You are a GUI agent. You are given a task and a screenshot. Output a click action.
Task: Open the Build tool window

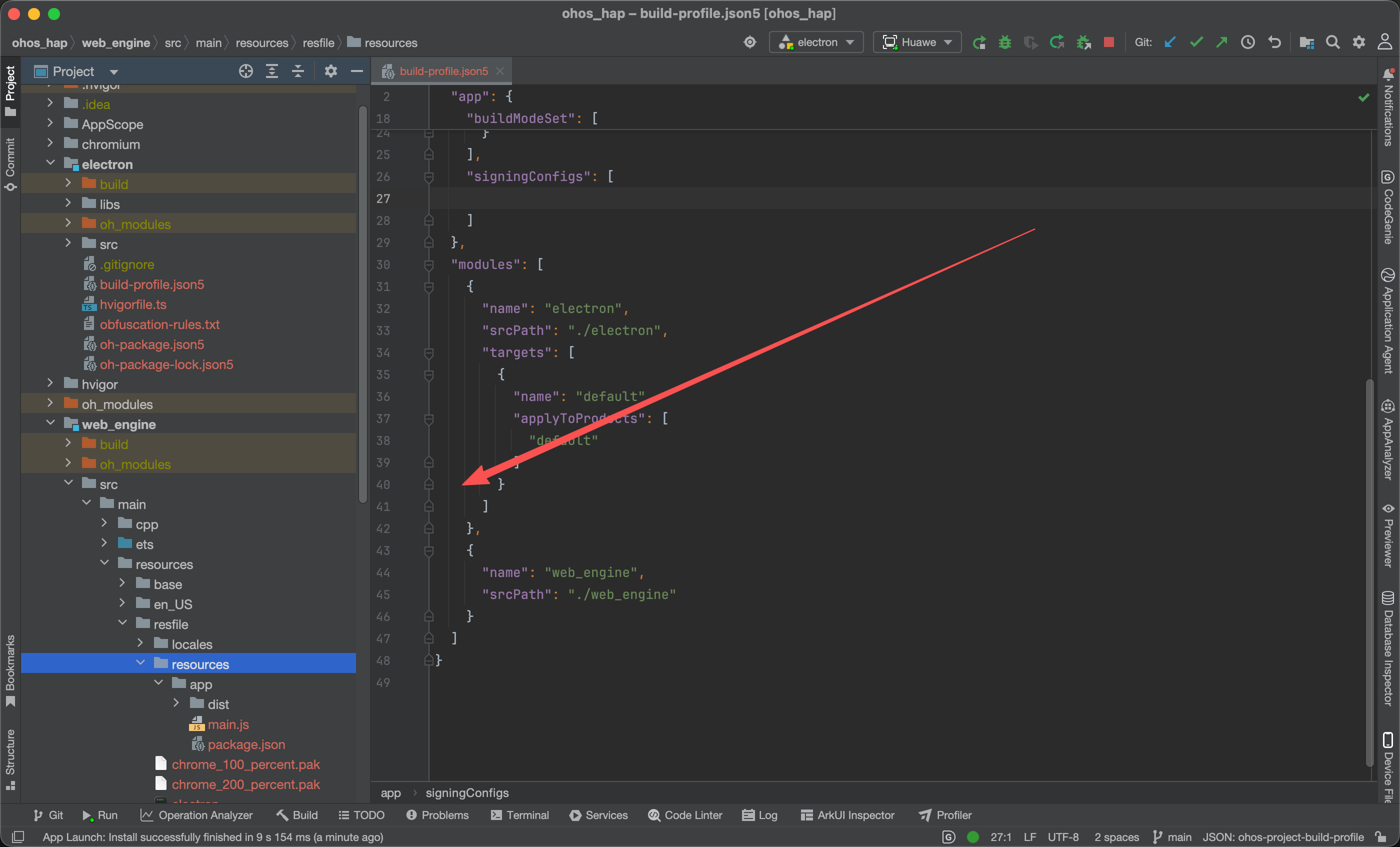296,815
